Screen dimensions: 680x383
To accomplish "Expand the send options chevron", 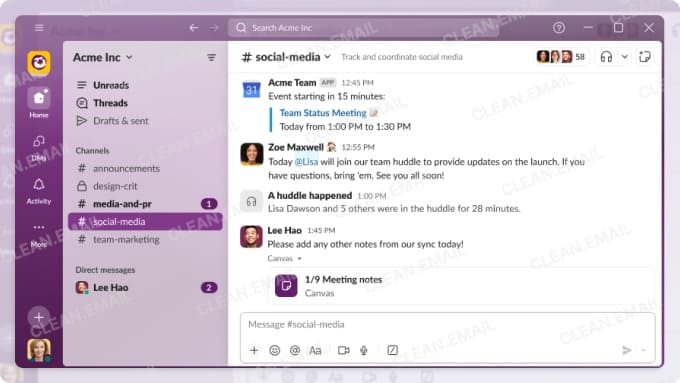I will coord(644,350).
